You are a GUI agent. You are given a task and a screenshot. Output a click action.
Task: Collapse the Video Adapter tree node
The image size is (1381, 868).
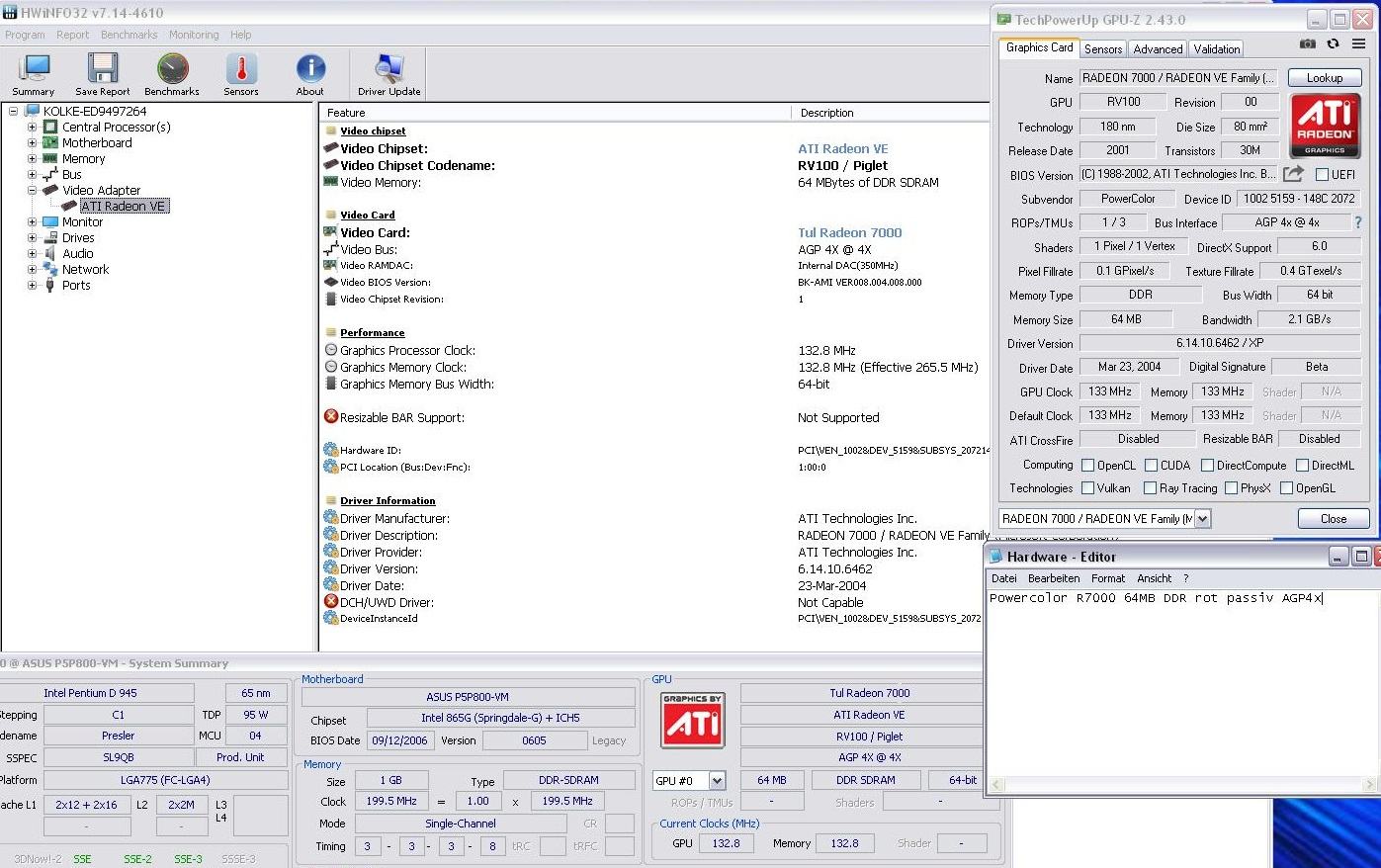pos(32,191)
